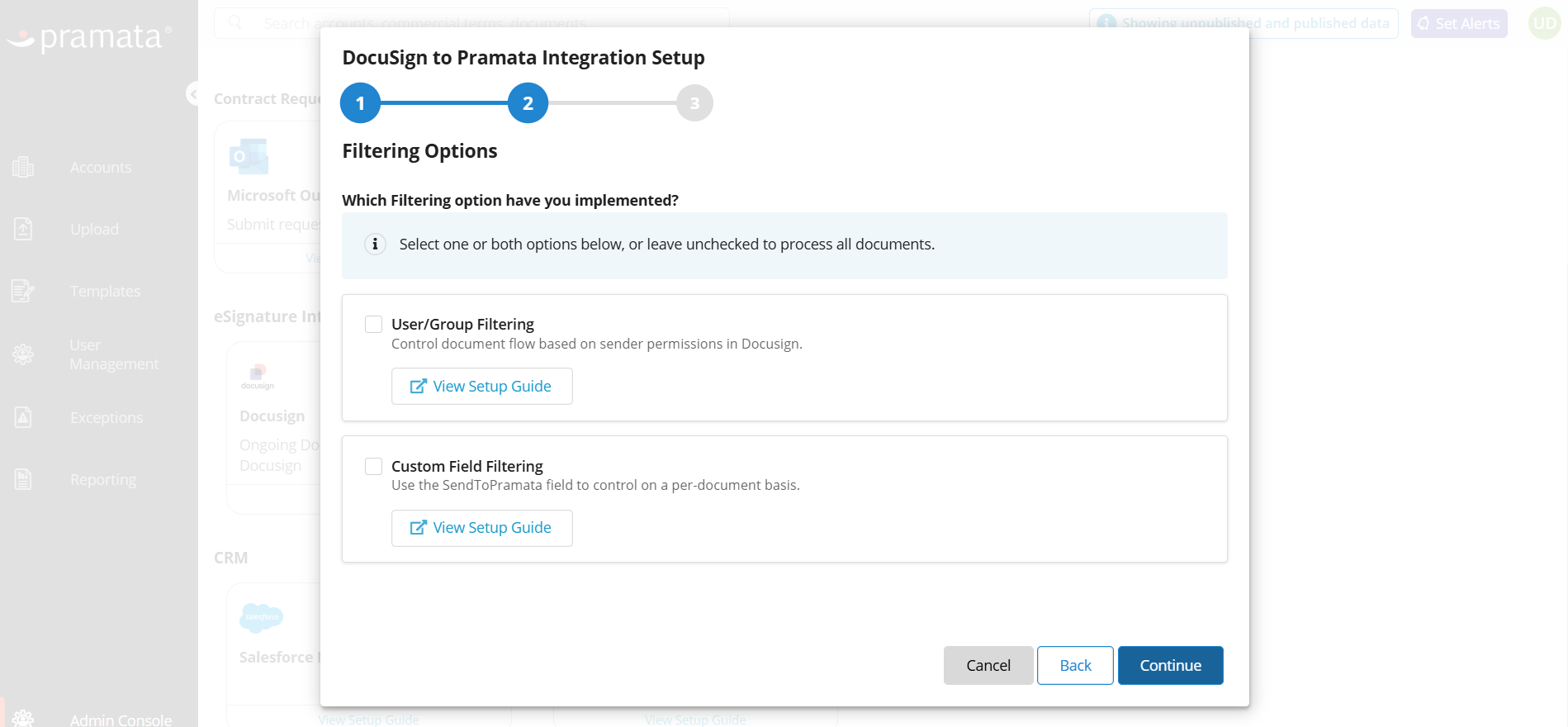
Task: Open Accounts in the sidebar
Action: point(99,168)
